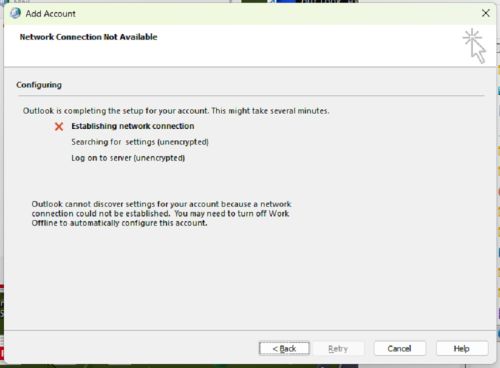Click the 'Configuring' section label
This screenshot has width=500, height=368.
coord(39,85)
